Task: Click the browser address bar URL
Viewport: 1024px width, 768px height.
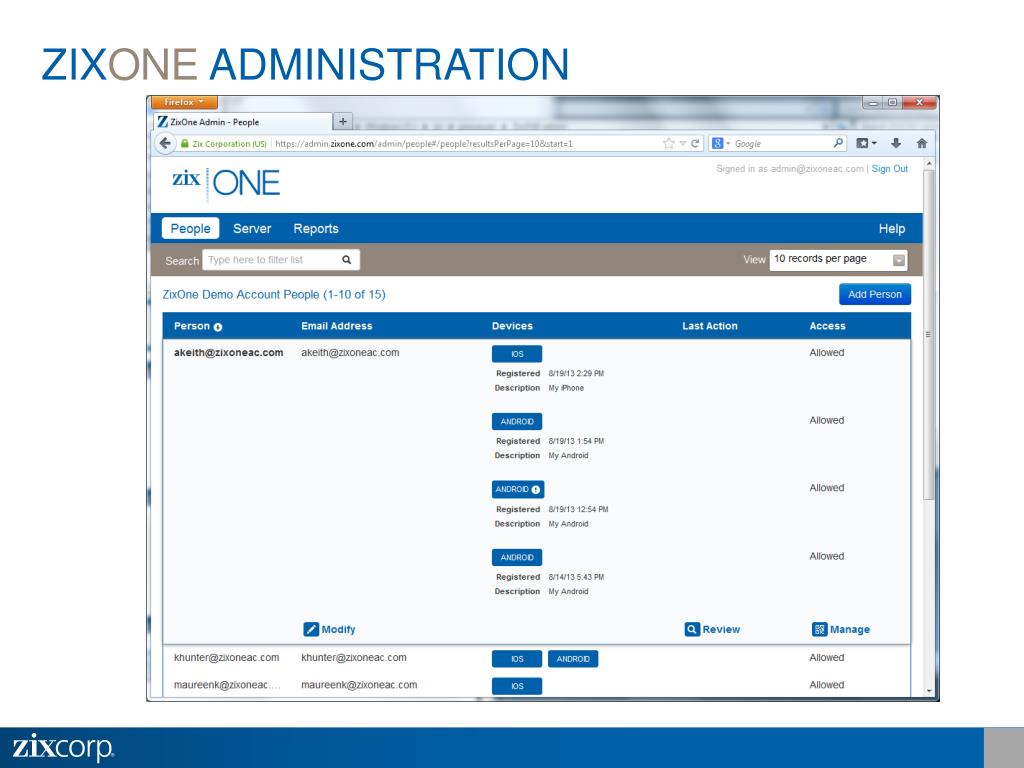Action: (x=423, y=144)
